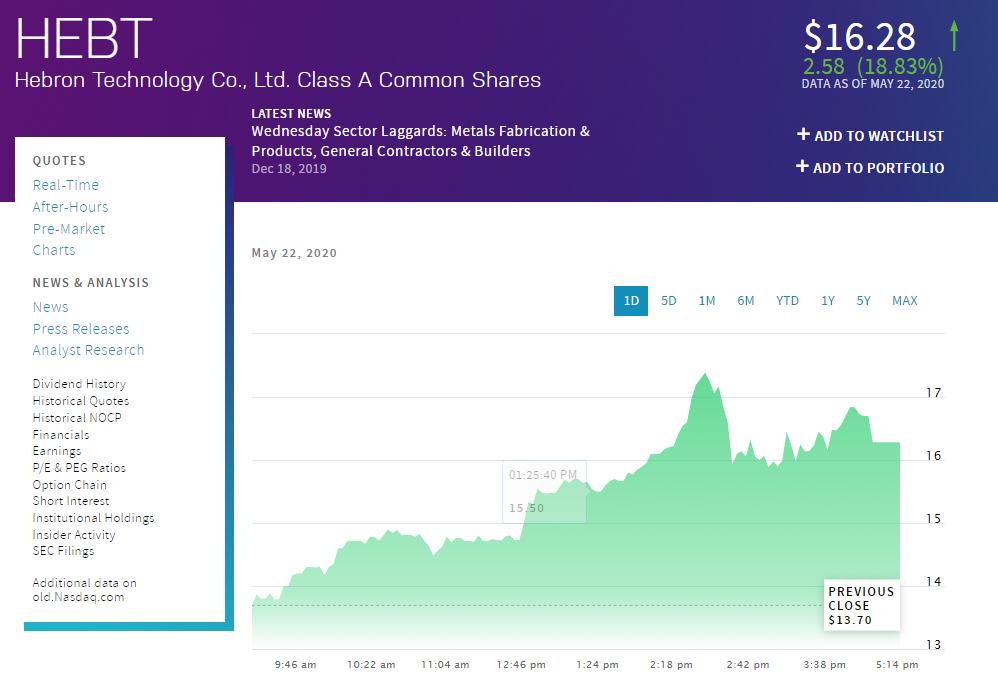The image size is (998, 692).
Task: Click the May 22, 2020 chart date
Action: tap(294, 253)
